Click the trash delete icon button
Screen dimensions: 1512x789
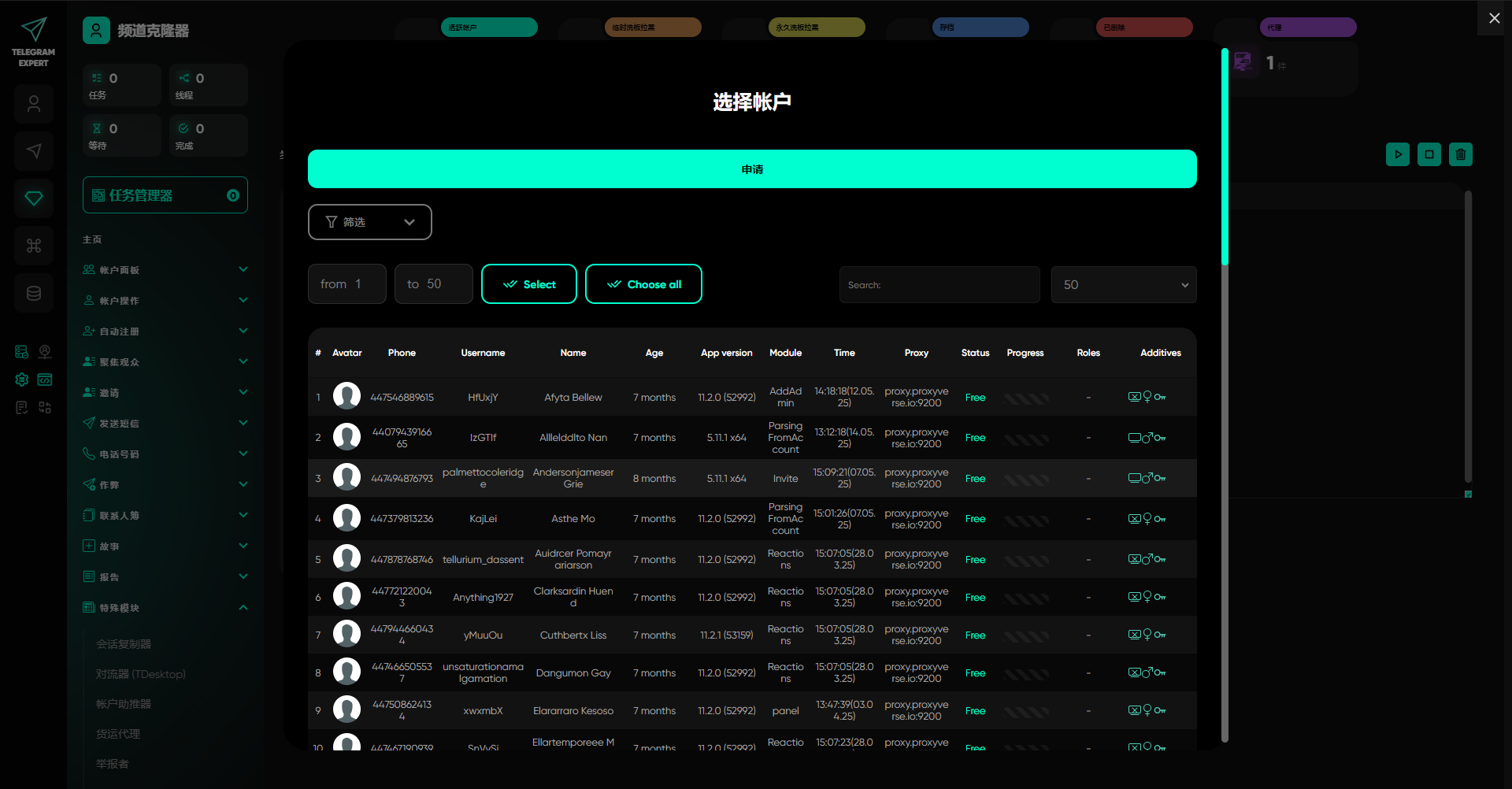1460,154
